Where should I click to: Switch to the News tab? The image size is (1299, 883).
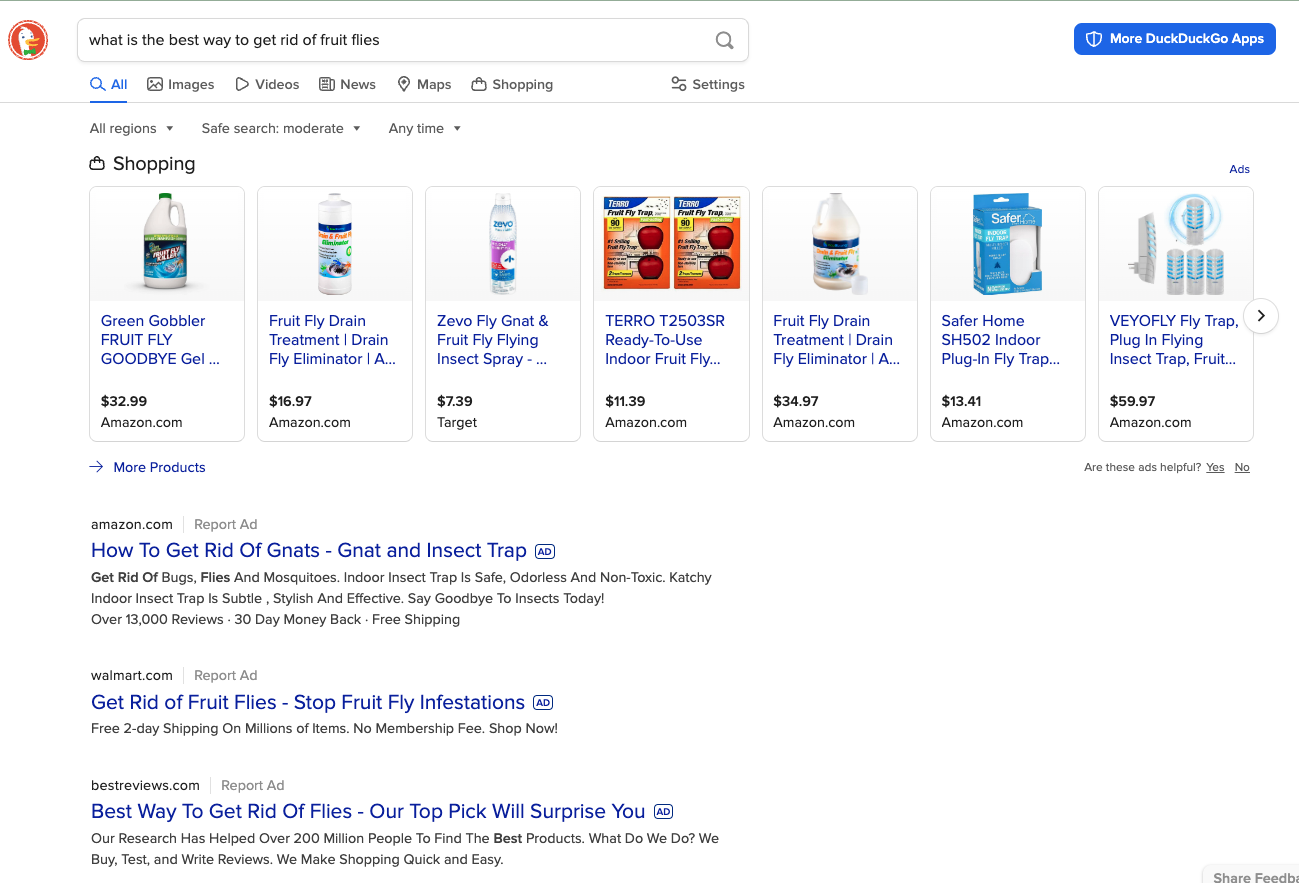pos(347,84)
